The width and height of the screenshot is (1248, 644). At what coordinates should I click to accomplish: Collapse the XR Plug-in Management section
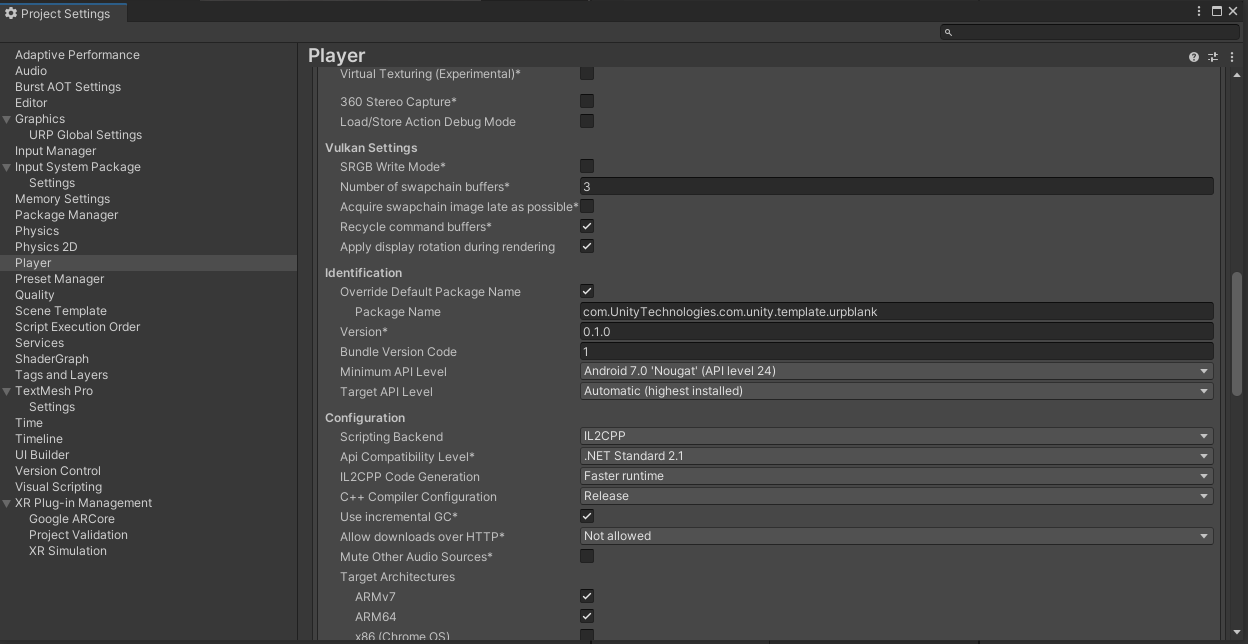click(x=8, y=502)
